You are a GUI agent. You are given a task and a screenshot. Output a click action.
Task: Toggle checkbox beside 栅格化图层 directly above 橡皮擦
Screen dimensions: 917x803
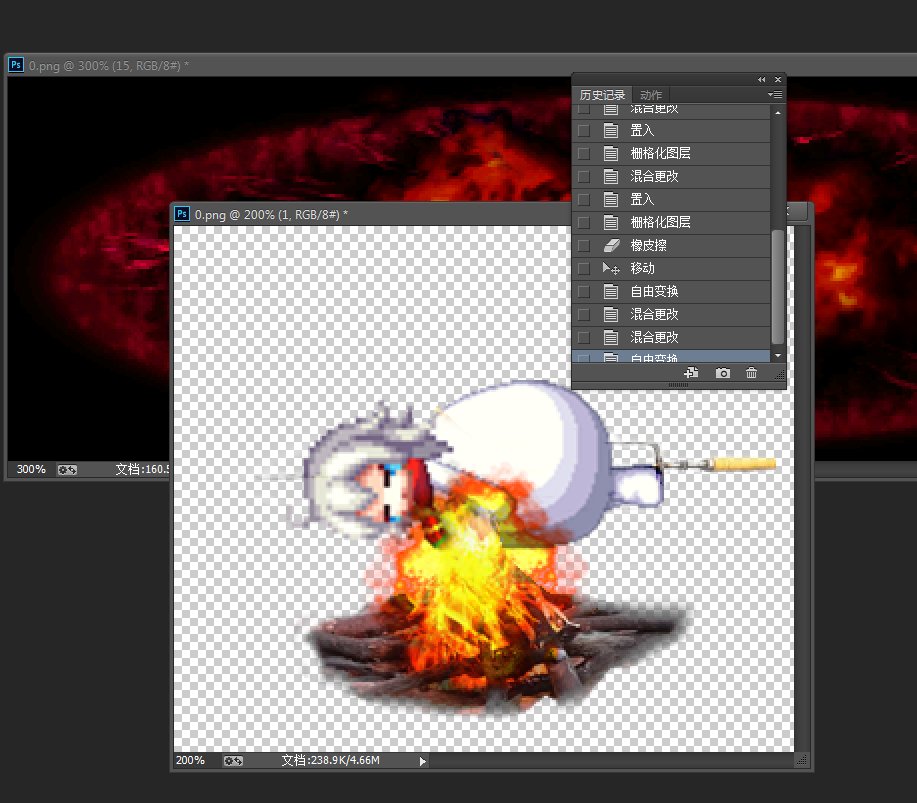click(x=584, y=222)
